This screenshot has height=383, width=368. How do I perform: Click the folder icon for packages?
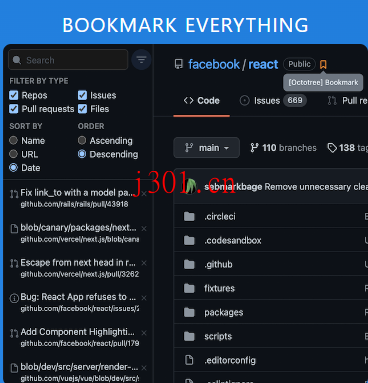click(x=189, y=312)
